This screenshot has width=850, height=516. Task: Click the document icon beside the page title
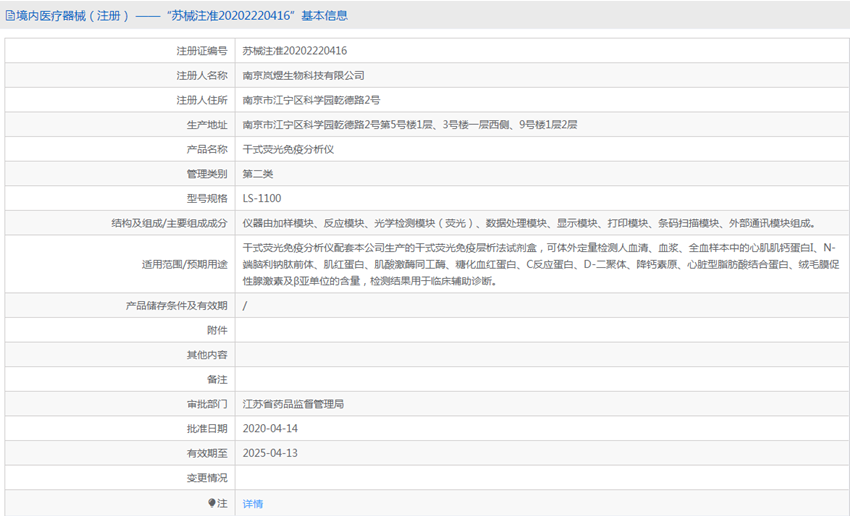(x=8, y=15)
